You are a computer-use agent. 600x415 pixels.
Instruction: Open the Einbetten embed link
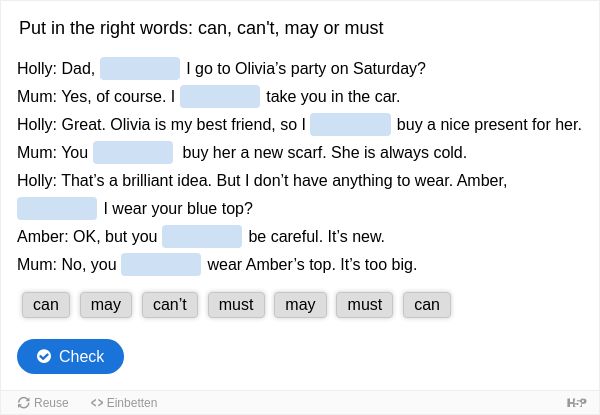click(124, 403)
